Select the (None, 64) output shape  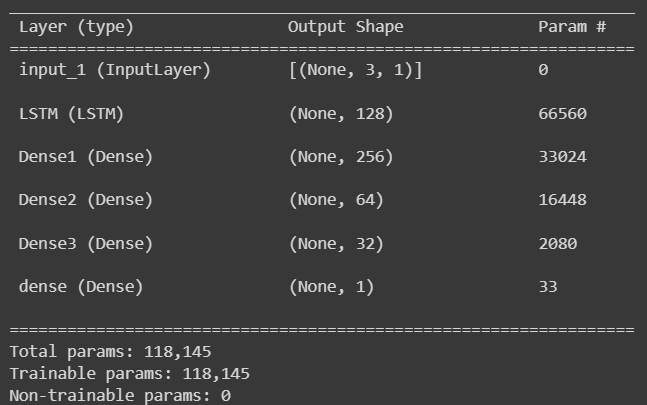pos(336,200)
